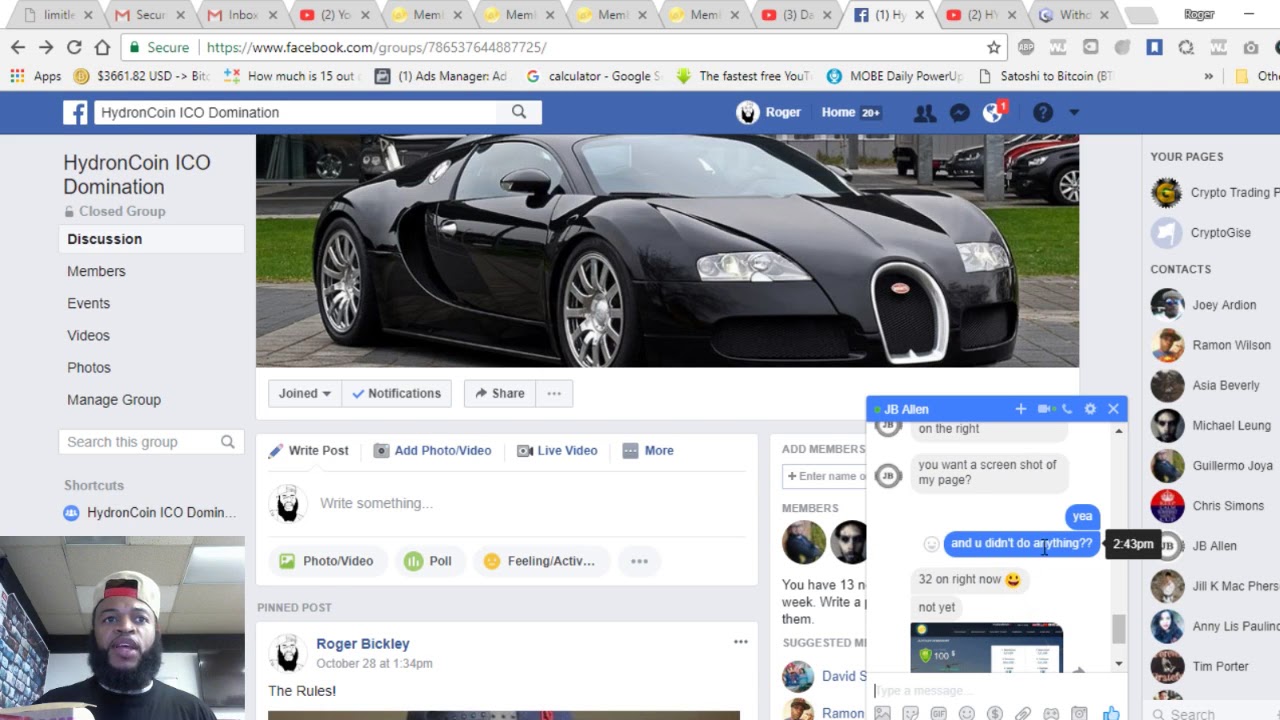The image size is (1280, 720).
Task: Open Facebook home via the logo icon
Action: [x=75, y=113]
